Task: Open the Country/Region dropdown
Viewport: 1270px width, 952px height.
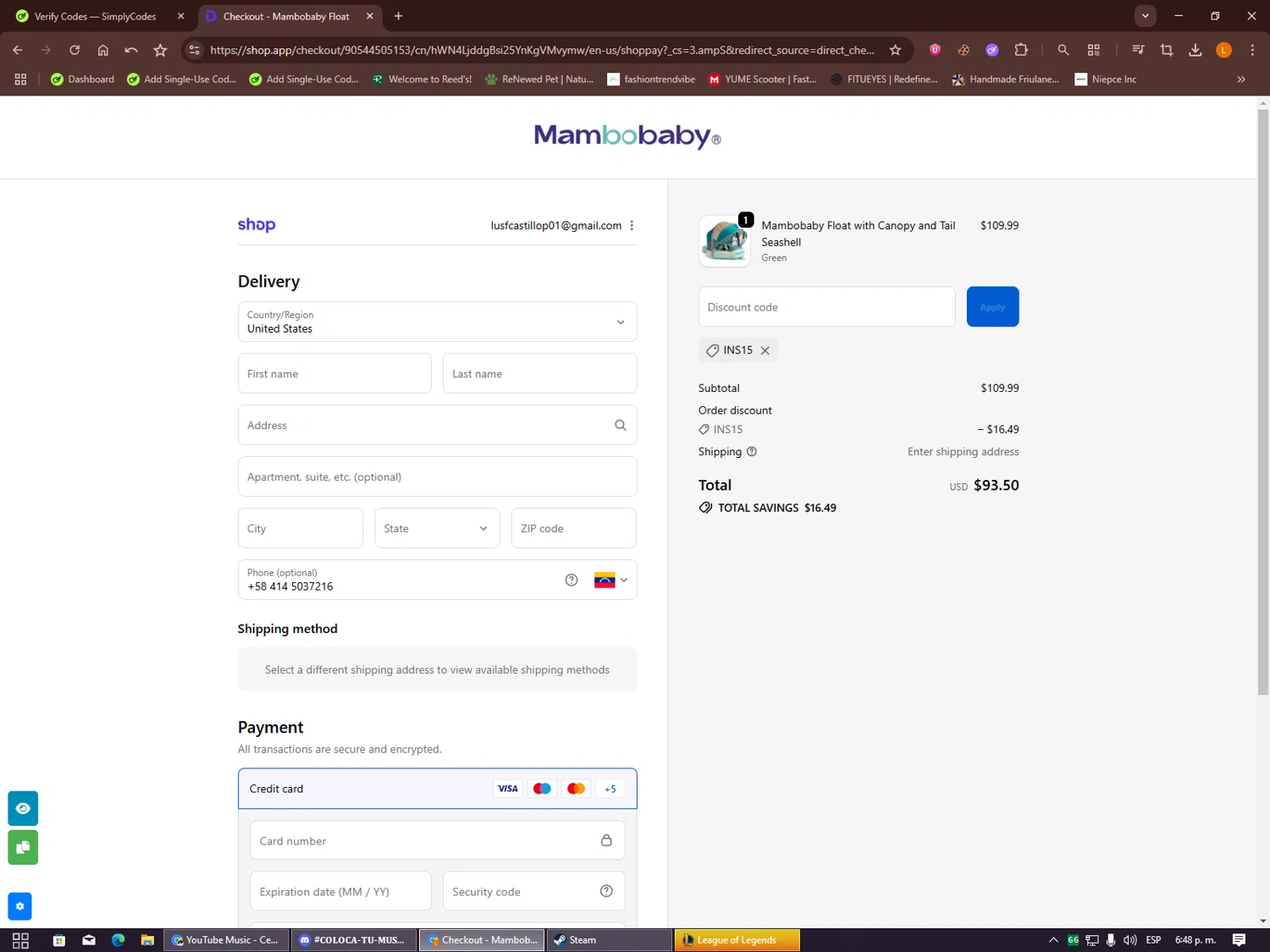Action: click(437, 322)
